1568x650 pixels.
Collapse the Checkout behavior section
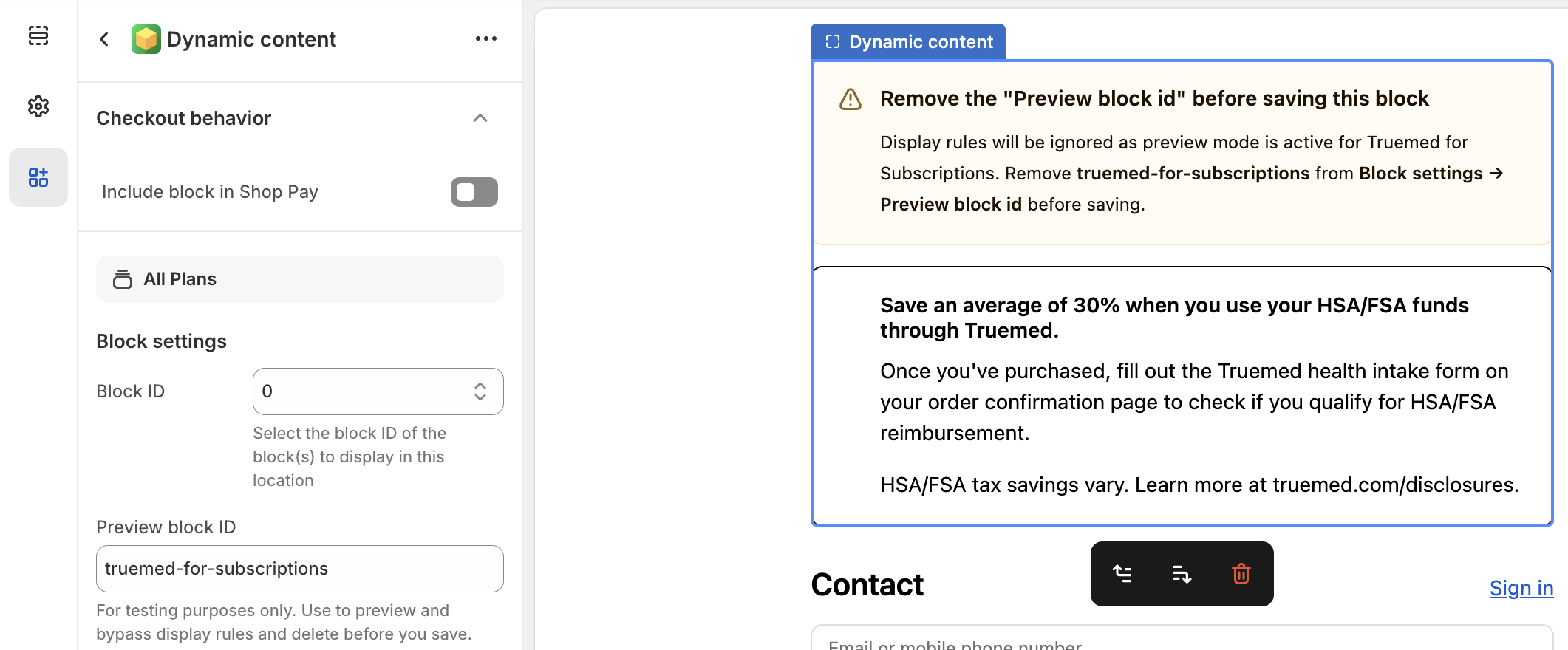[480, 118]
